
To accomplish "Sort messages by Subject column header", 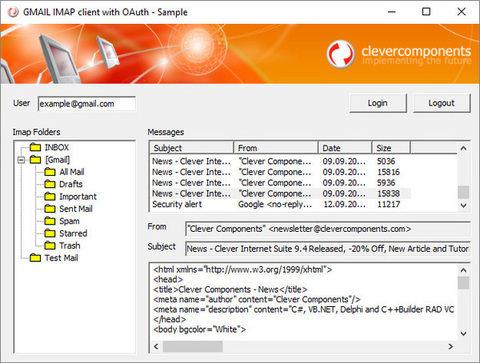I will (192, 148).
